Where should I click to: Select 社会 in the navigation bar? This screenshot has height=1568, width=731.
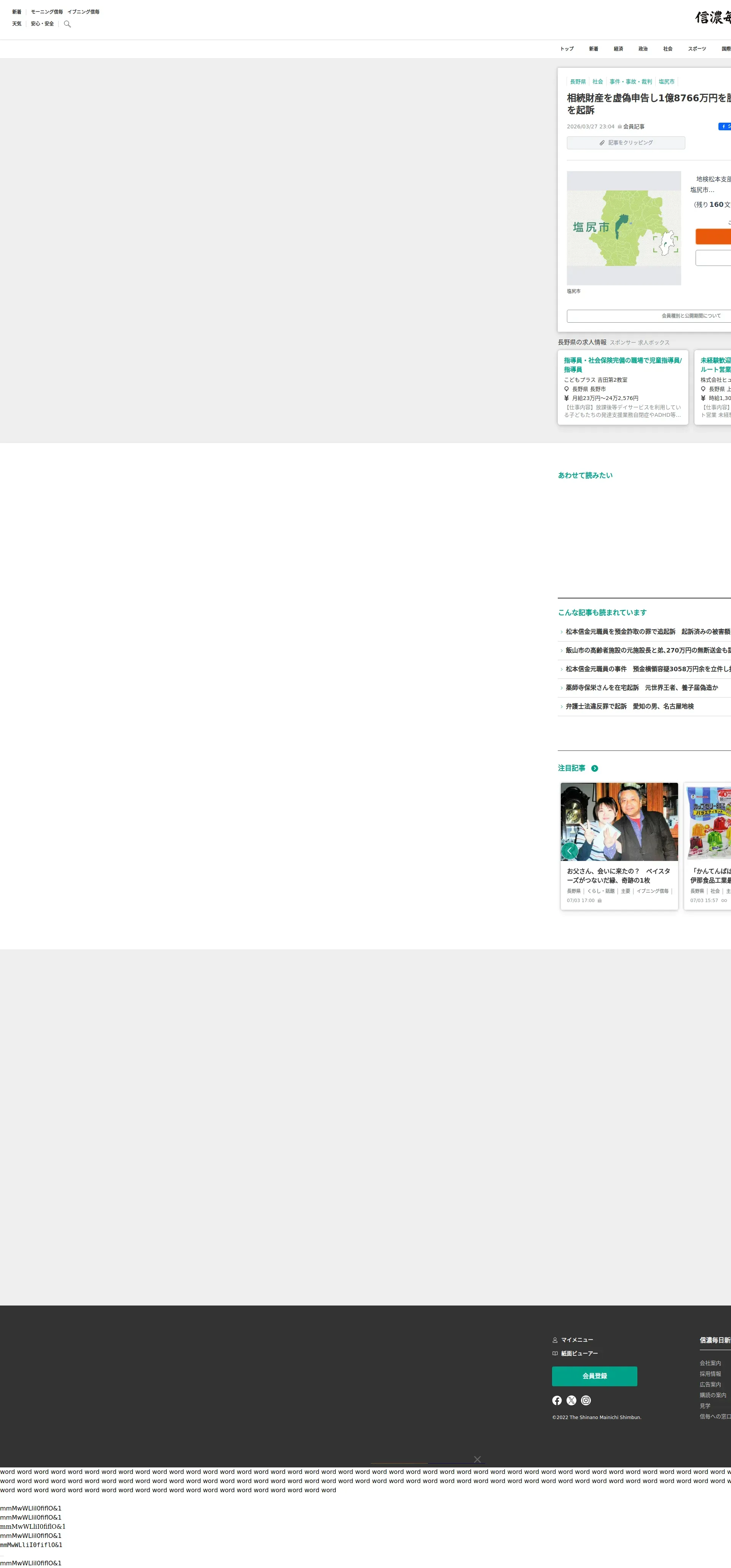click(x=668, y=49)
